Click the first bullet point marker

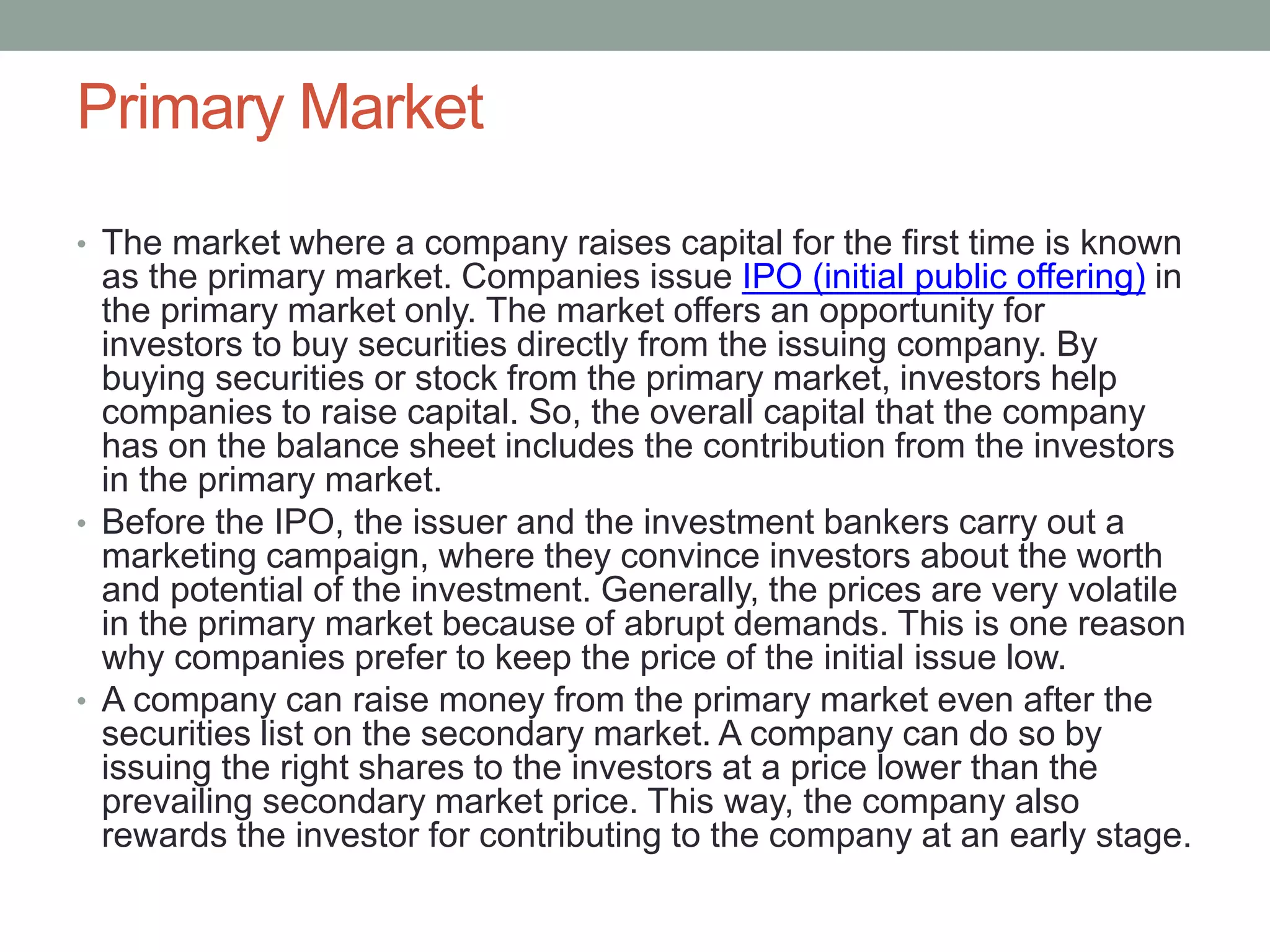81,244
